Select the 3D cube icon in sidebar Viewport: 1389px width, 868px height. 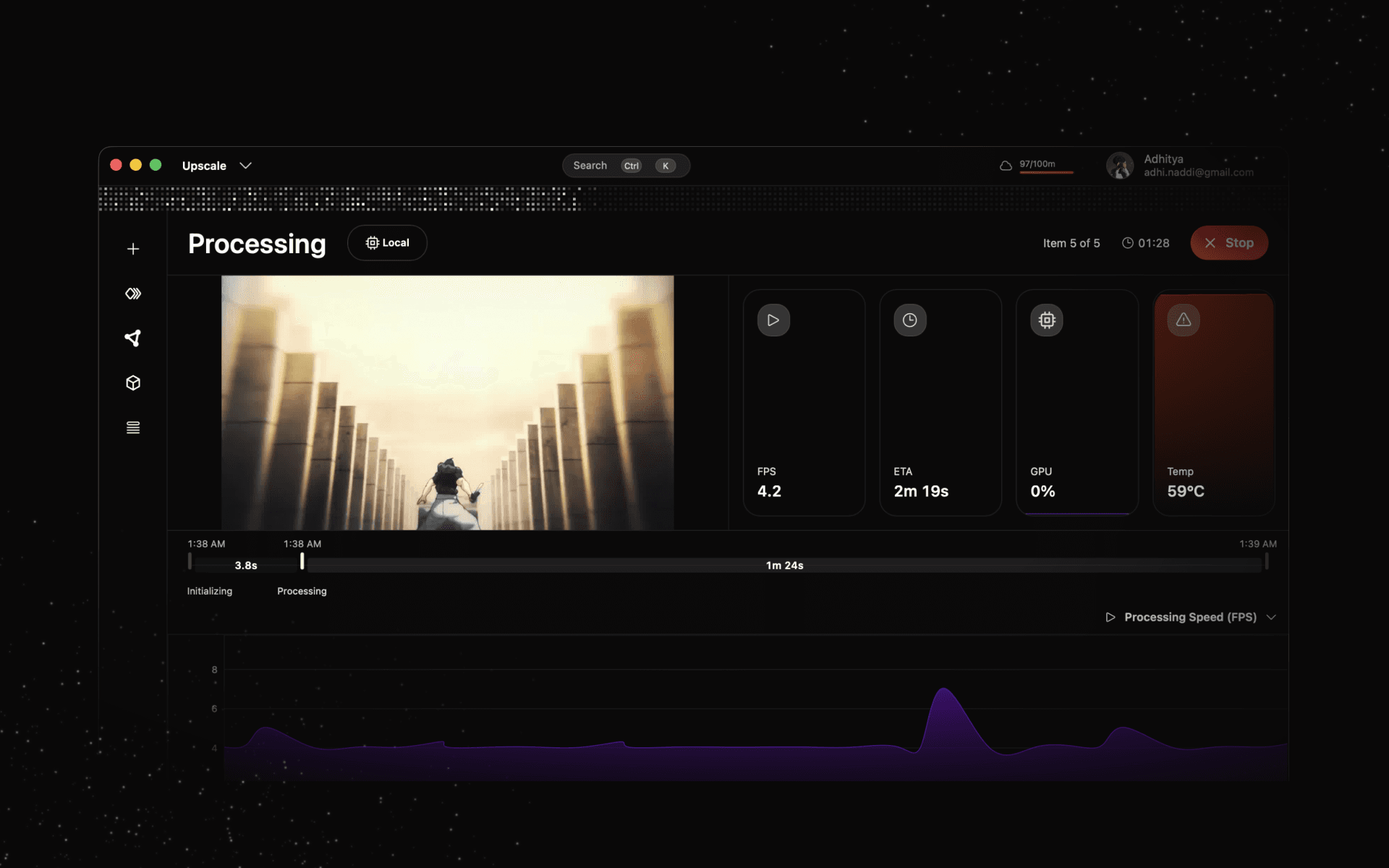133,383
